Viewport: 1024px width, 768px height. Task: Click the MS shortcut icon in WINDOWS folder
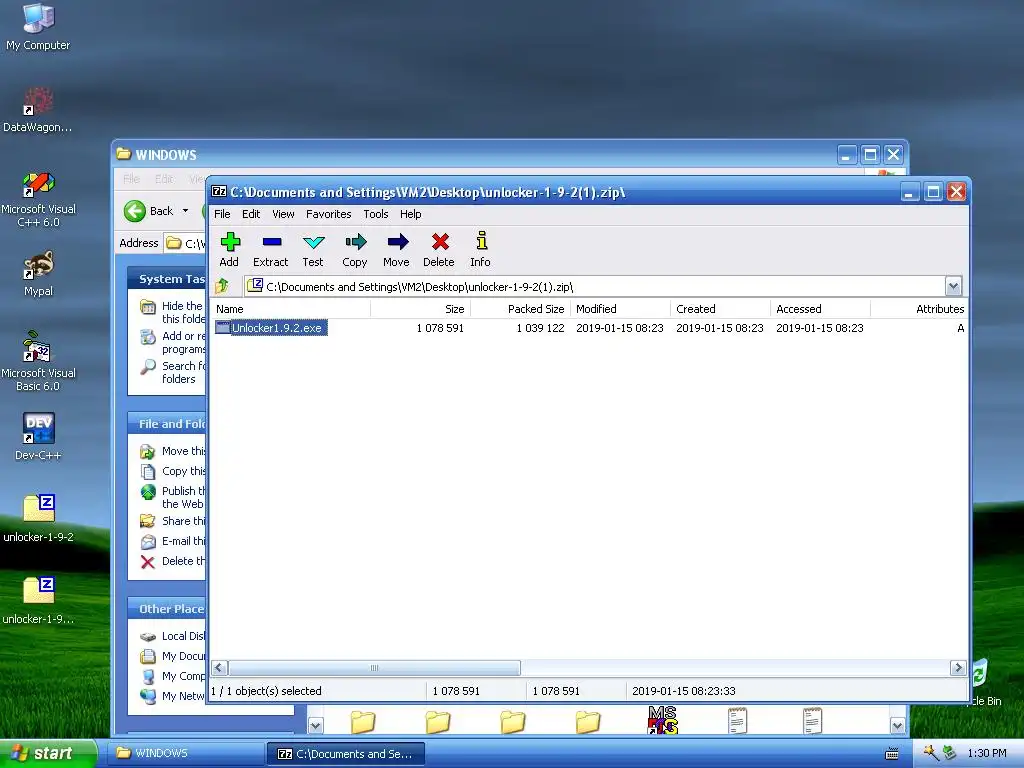[663, 720]
